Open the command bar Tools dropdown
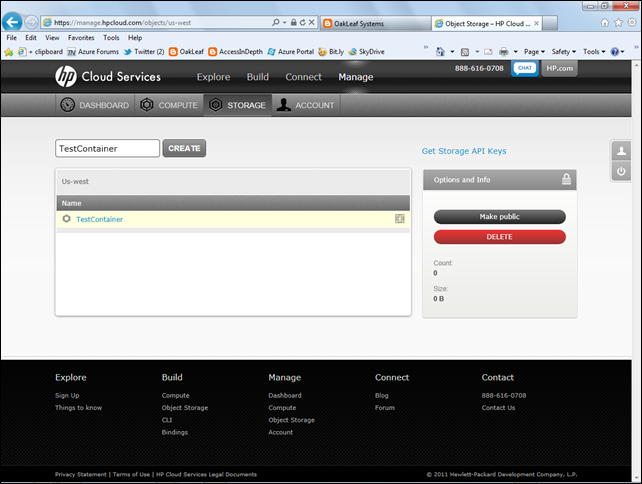This screenshot has height=484, width=642. pyautogui.click(x=594, y=52)
